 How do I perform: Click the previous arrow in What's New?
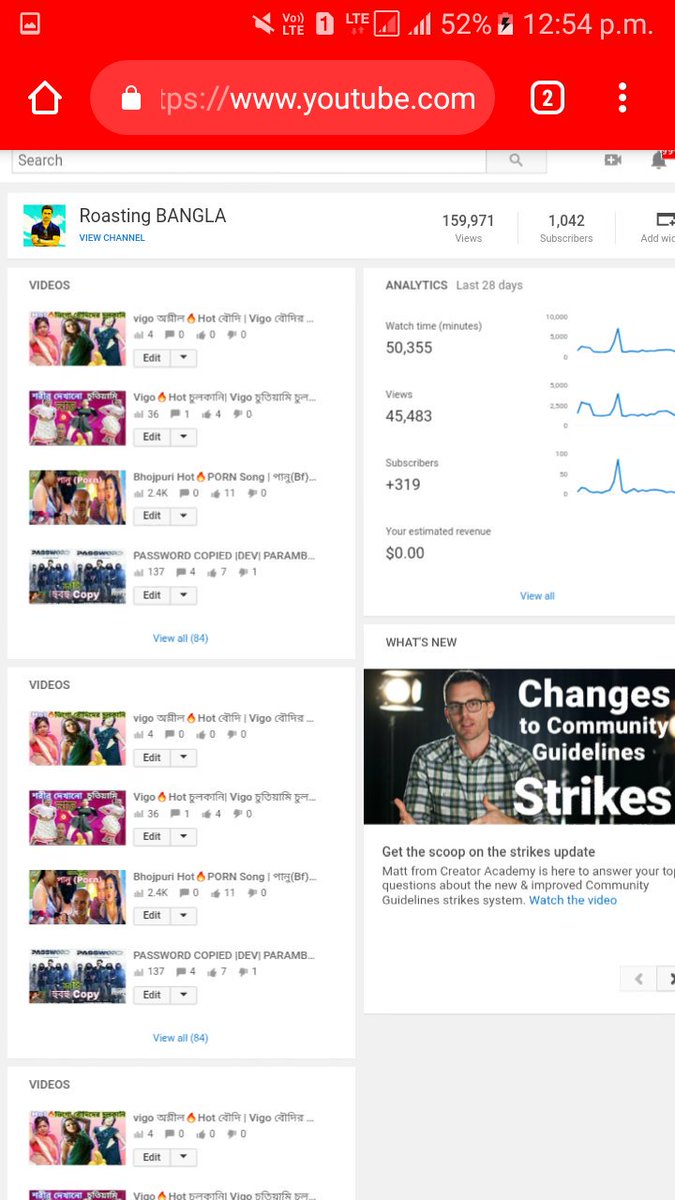coord(639,979)
